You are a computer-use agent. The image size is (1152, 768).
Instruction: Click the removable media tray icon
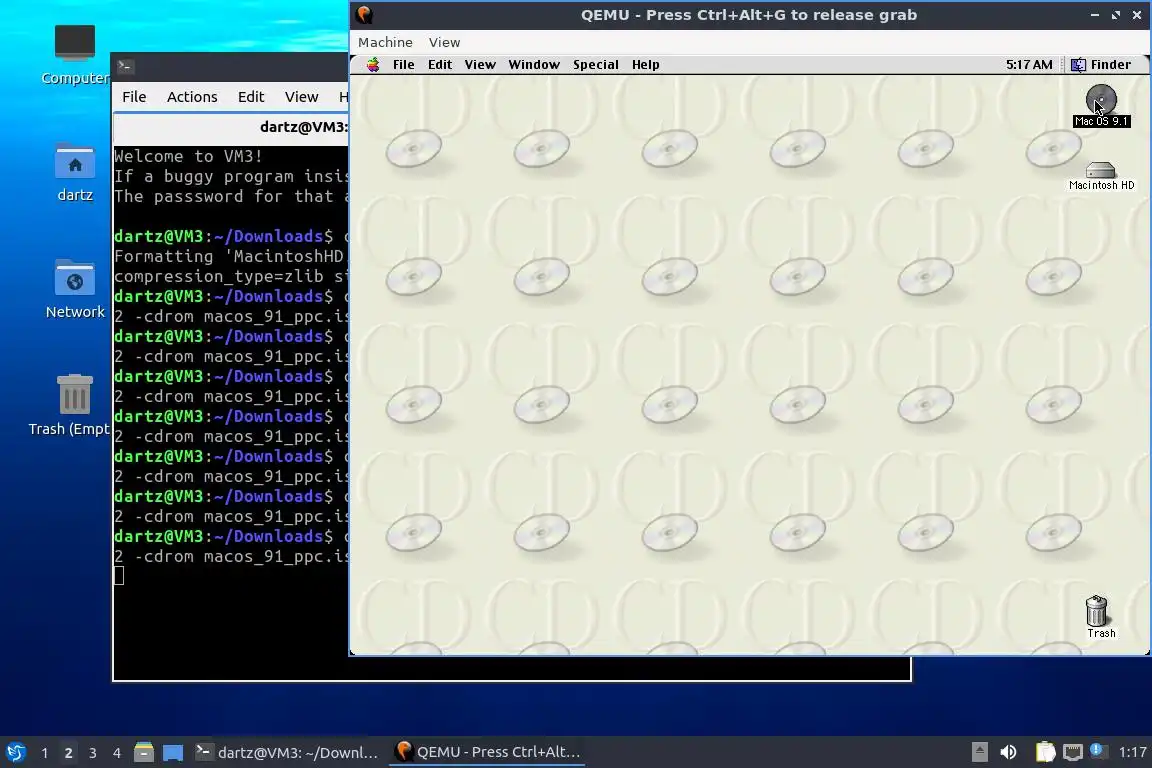[x=979, y=753]
